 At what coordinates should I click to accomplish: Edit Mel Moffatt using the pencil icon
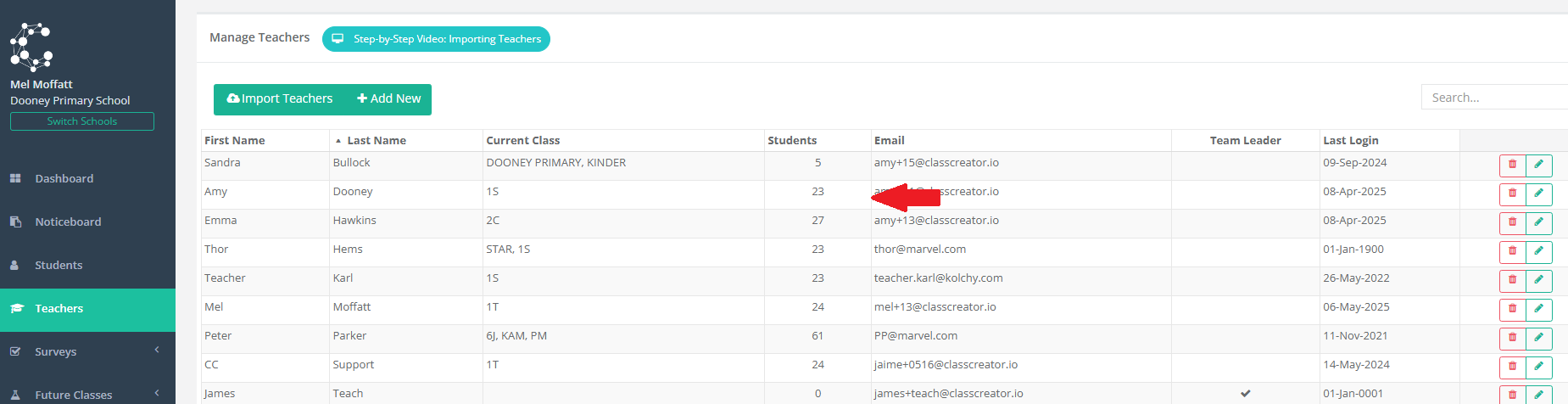click(1539, 310)
